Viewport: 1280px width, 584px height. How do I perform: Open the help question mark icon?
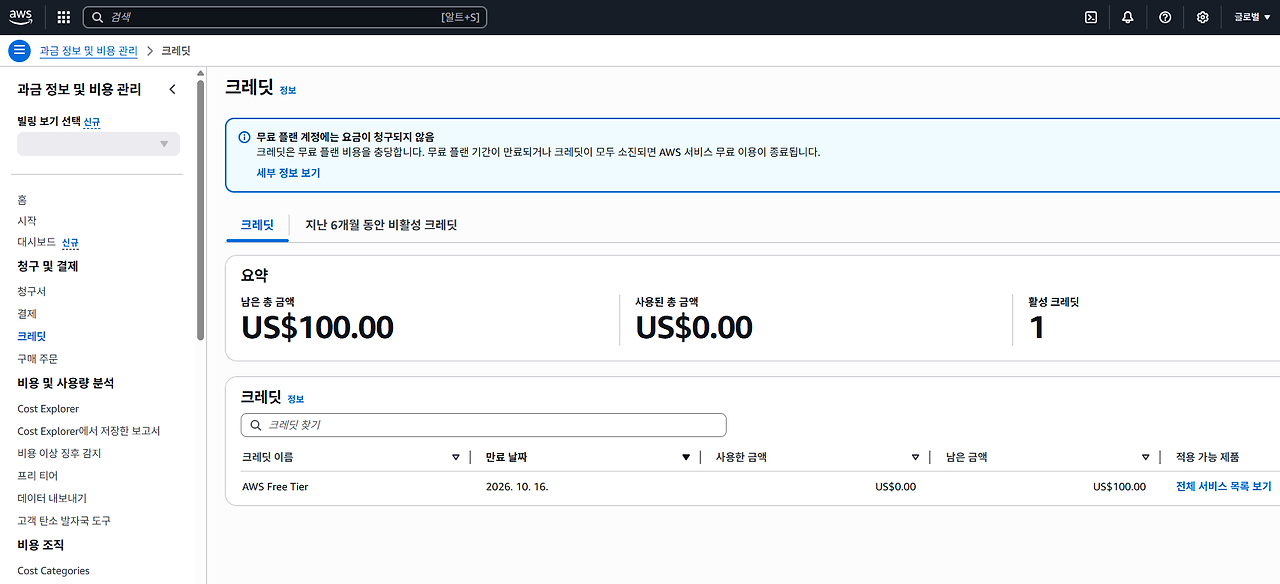point(1165,17)
